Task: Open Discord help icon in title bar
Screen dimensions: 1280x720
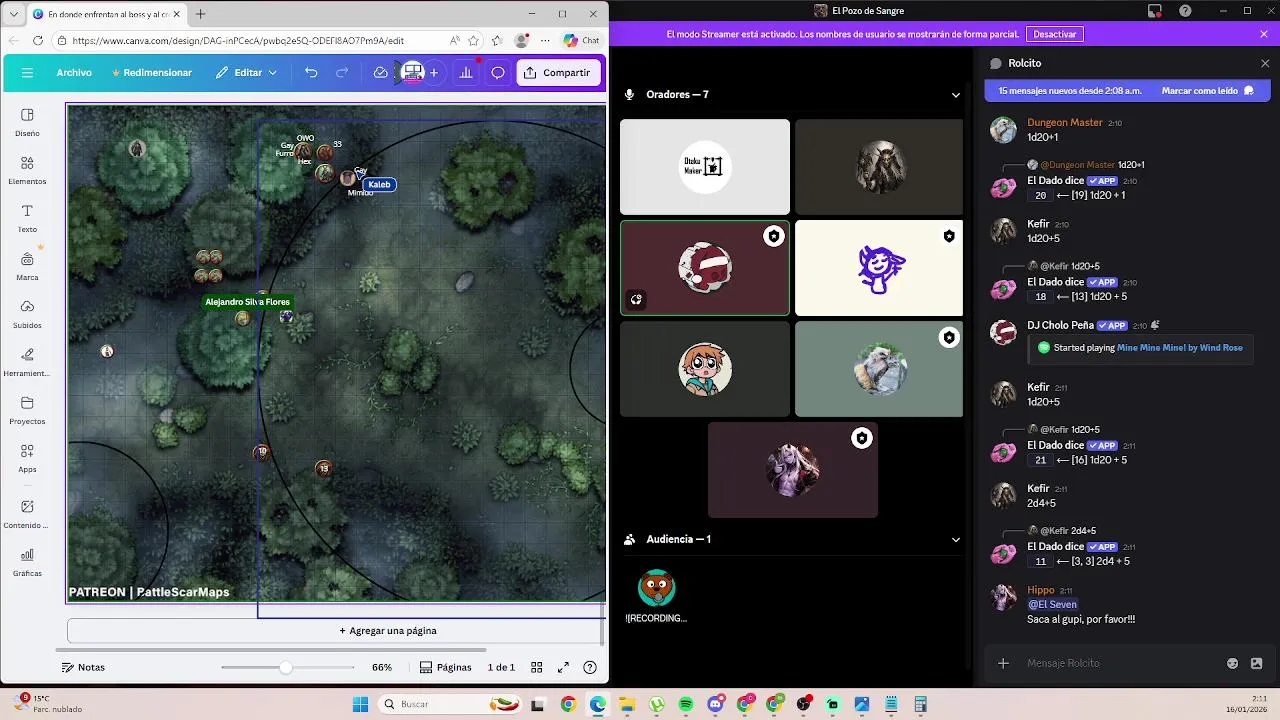Action: pos(1185,10)
